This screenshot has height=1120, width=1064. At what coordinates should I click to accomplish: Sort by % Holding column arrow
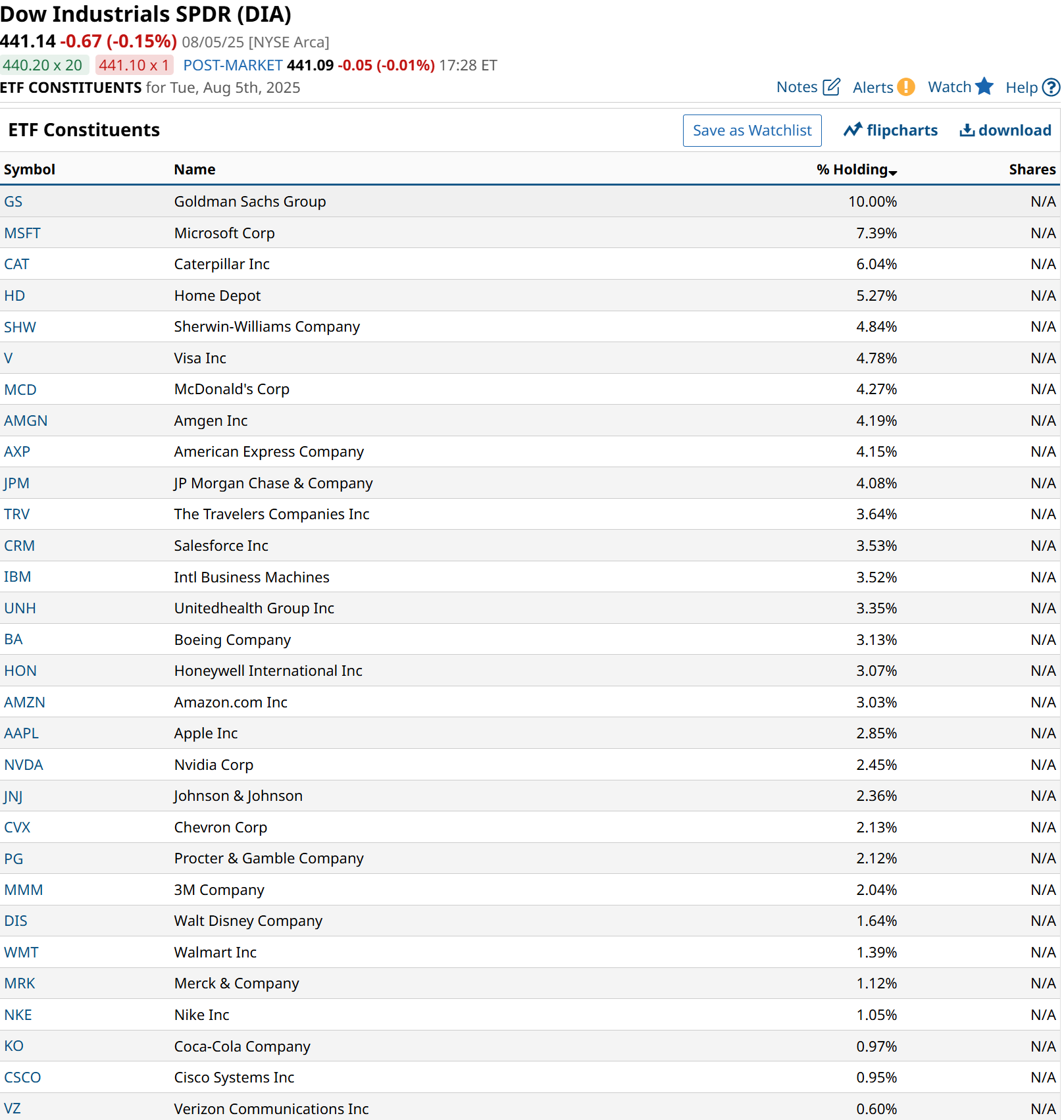click(x=893, y=172)
